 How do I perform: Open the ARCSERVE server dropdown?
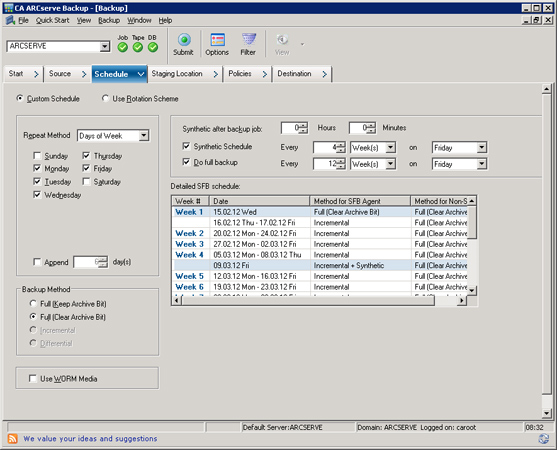coord(104,46)
